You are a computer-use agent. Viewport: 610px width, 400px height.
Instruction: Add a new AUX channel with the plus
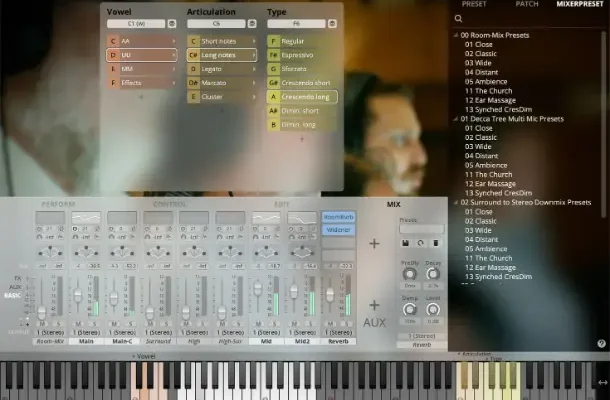pyautogui.click(x=374, y=304)
